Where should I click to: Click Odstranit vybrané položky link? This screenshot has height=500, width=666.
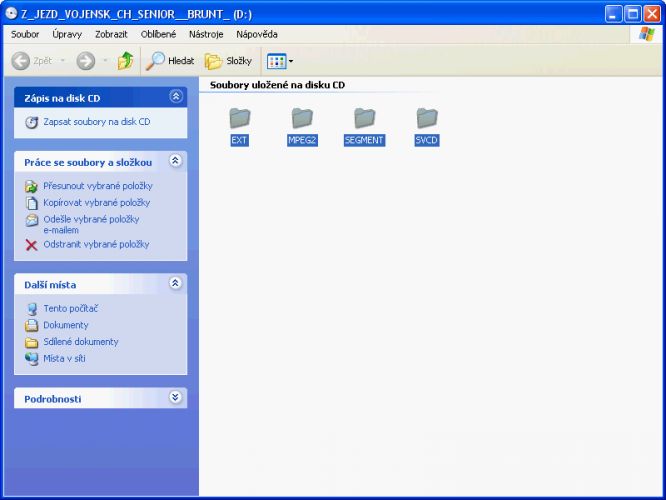pyautogui.click(x=96, y=244)
